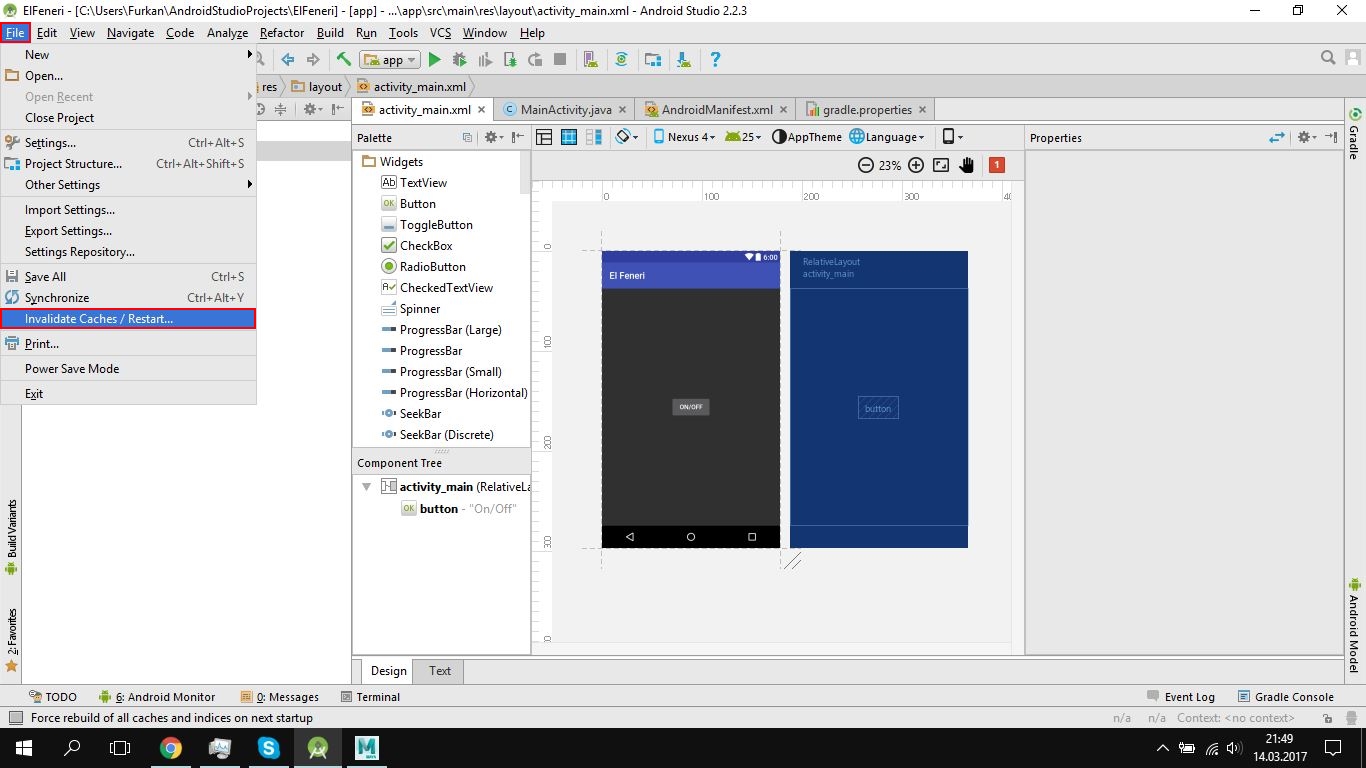Screen dimensions: 1366x768
Task: Select CheckBox widget in palette
Action: click(x=417, y=246)
